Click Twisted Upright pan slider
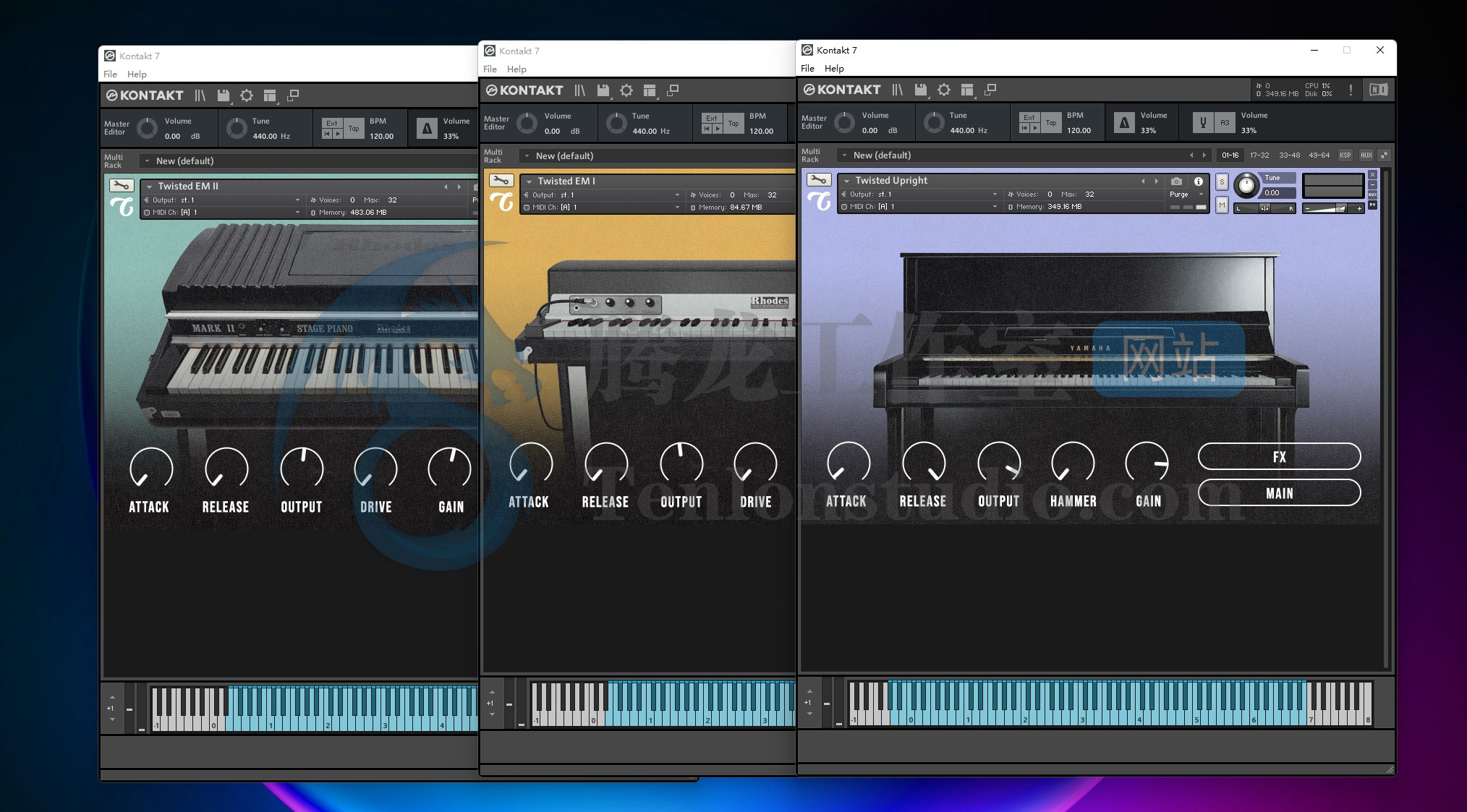 (x=1264, y=208)
